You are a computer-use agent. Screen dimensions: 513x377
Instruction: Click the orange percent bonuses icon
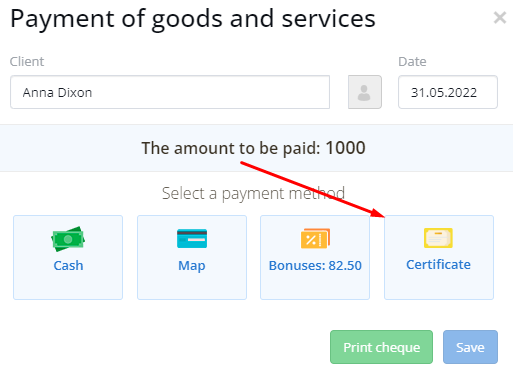315,238
